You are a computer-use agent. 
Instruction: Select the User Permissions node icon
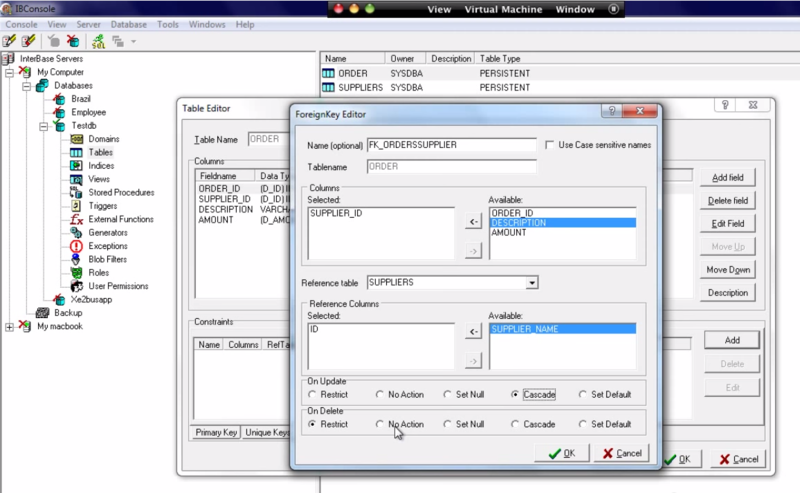click(76, 286)
